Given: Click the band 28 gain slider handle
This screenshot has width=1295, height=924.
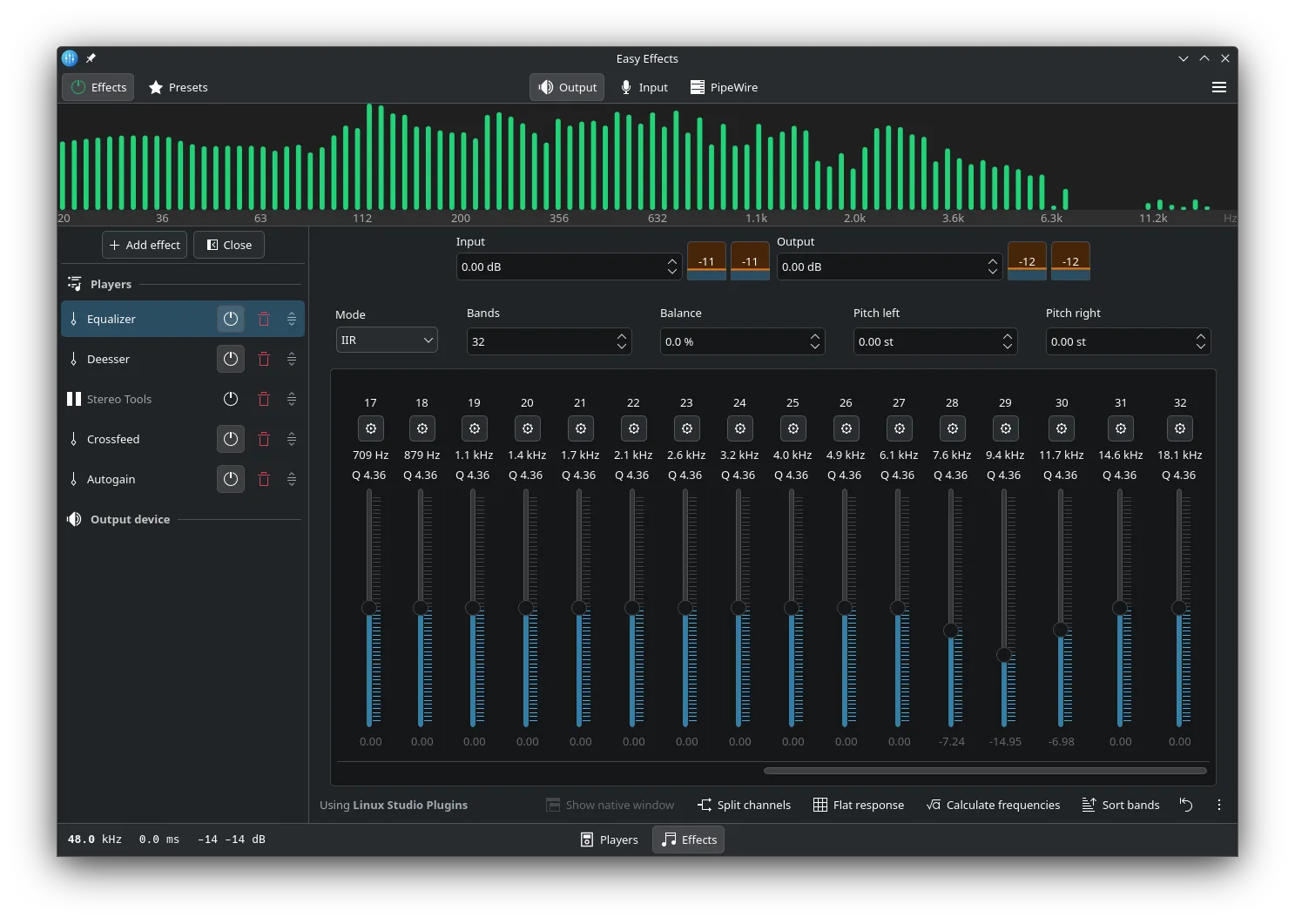Looking at the screenshot, I should (951, 631).
